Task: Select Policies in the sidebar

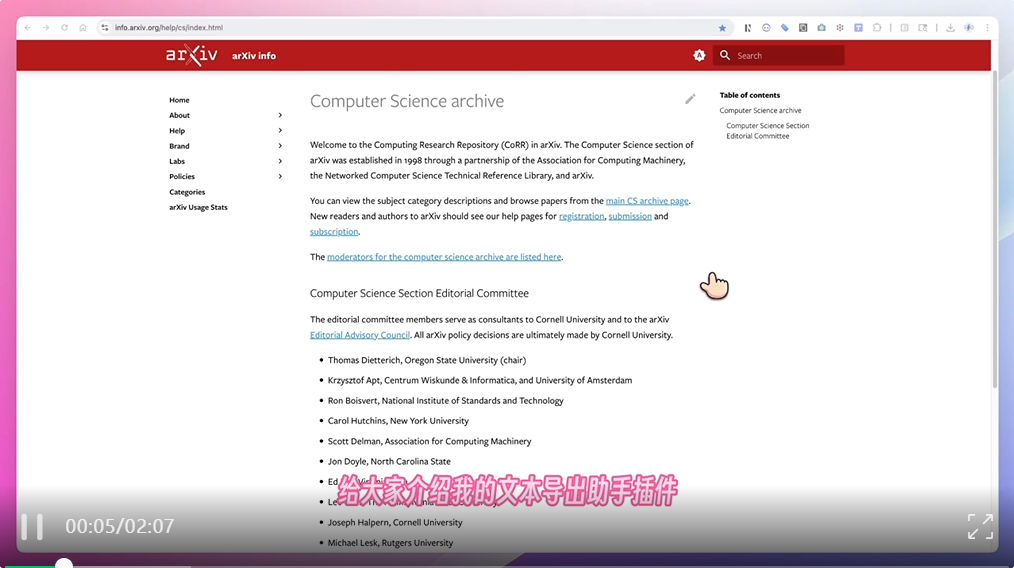Action: [x=182, y=177]
